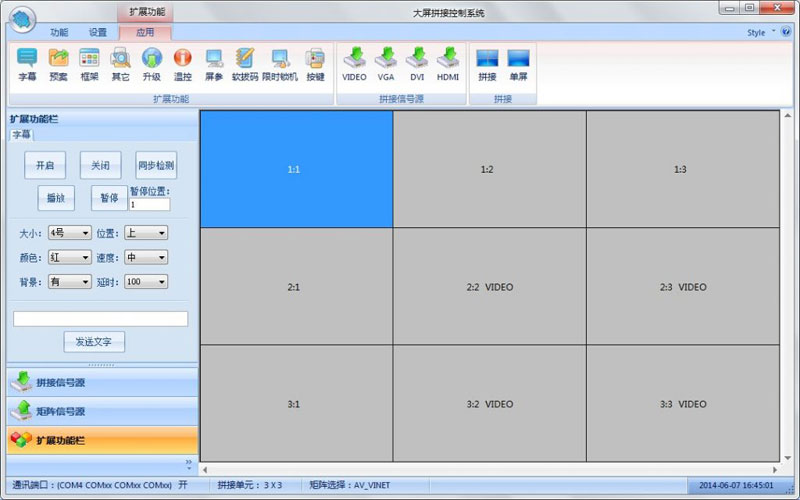800x500 pixels.
Task: Click the help question mark icon
Action: coord(786,32)
